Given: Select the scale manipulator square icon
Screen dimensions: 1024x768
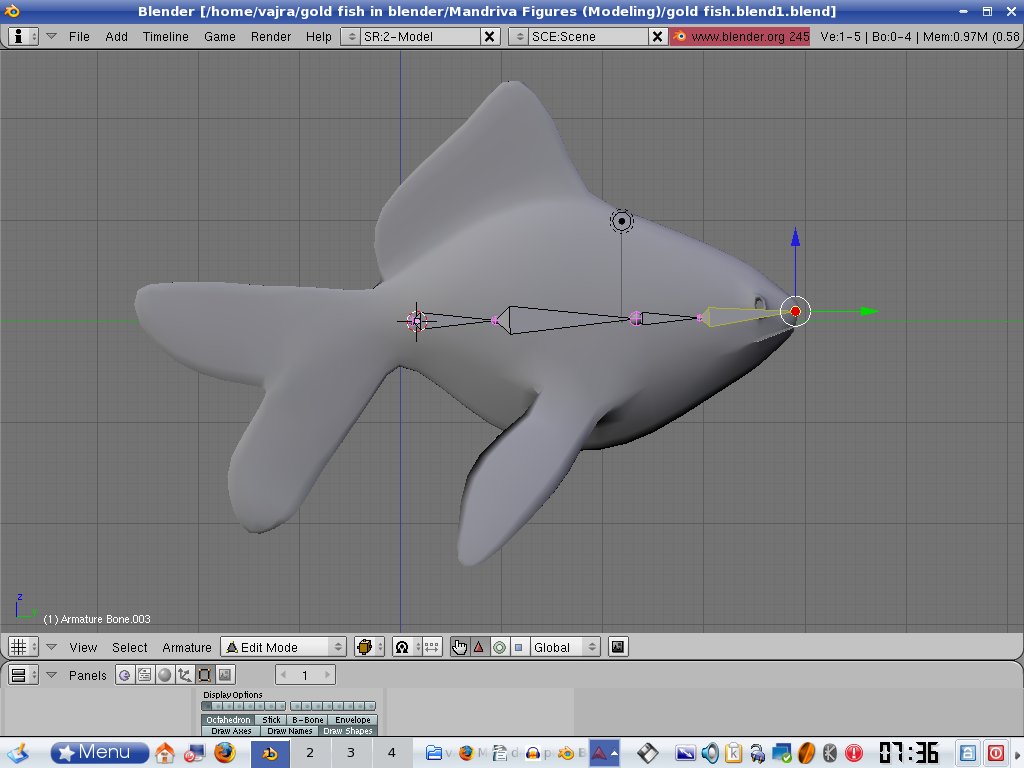Looking at the screenshot, I should click(518, 647).
